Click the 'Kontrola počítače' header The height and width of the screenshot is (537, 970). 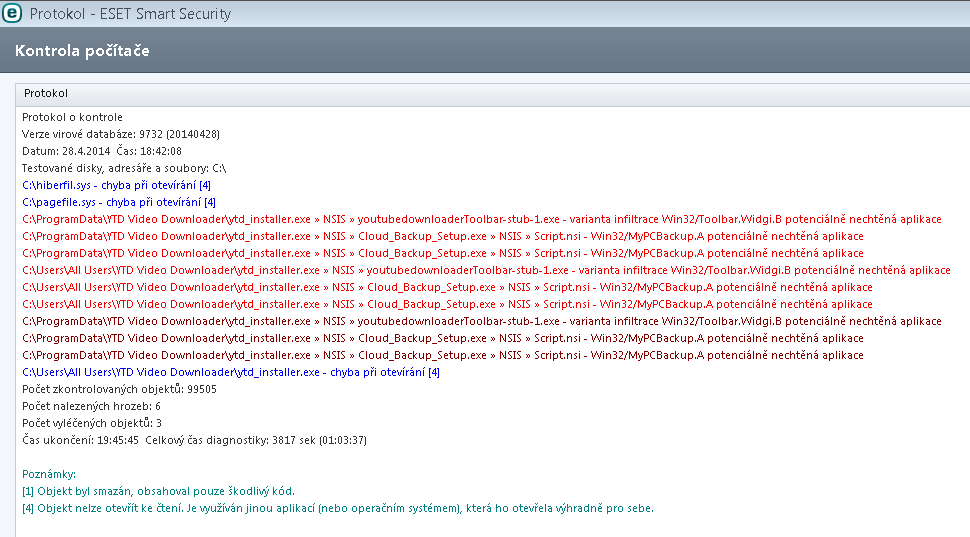tap(82, 51)
